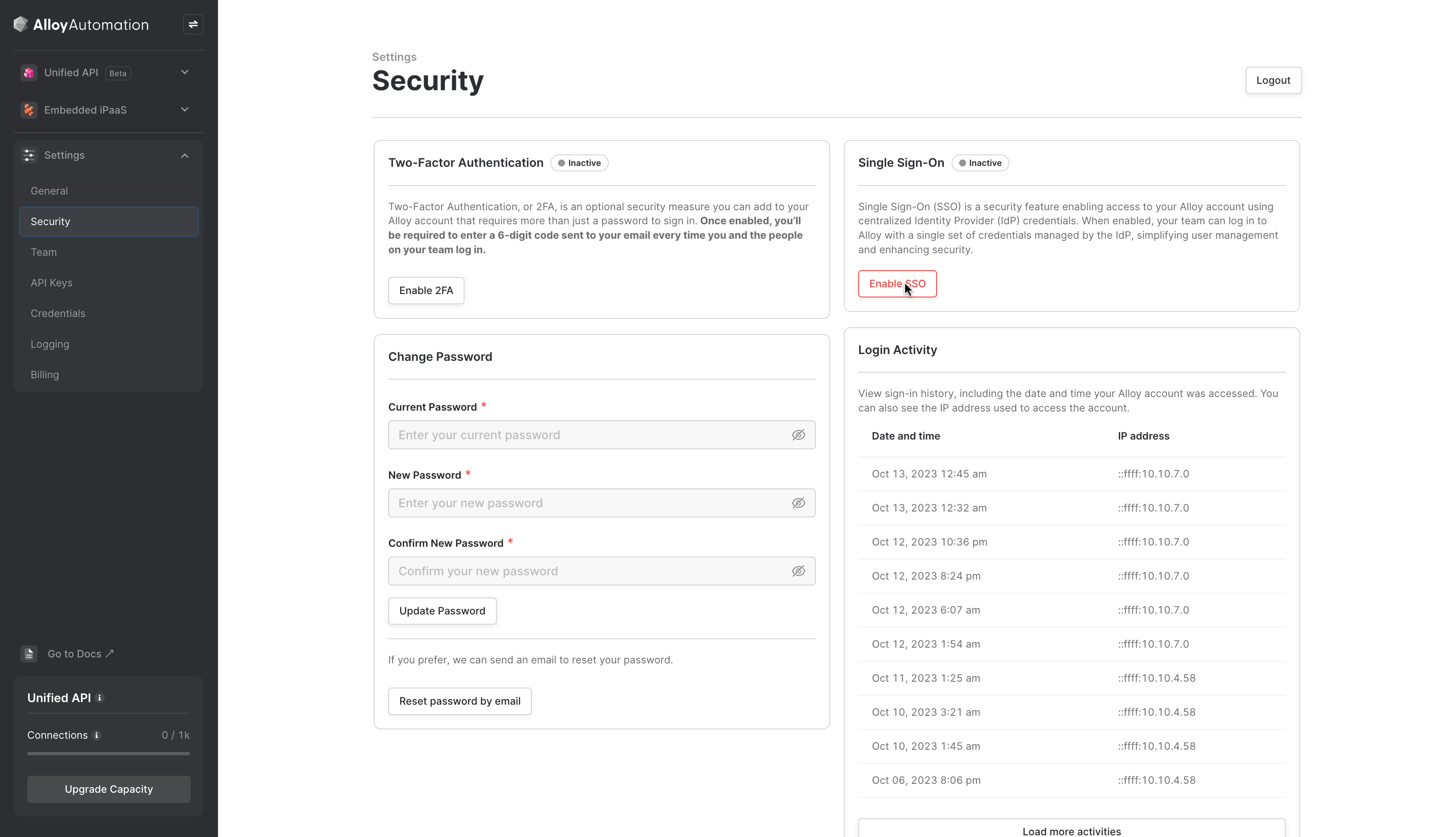Click the 2FA Inactive status badge
Image resolution: width=1456 pixels, height=837 pixels.
[579, 163]
